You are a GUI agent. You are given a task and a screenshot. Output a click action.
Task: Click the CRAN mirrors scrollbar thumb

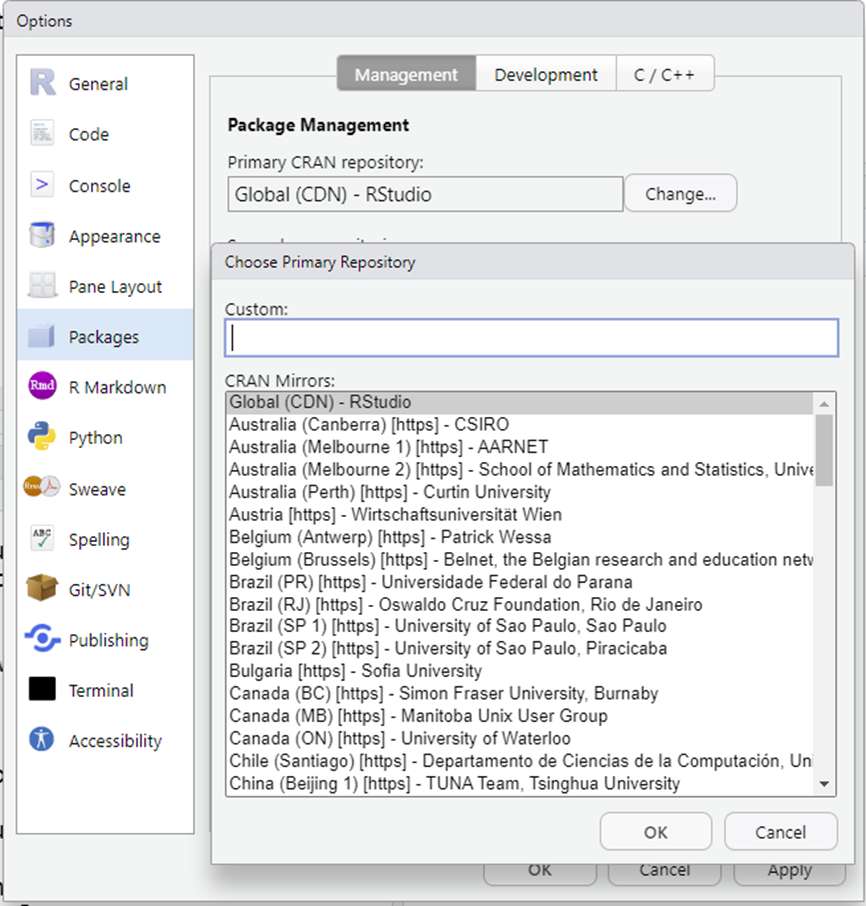pos(824,450)
